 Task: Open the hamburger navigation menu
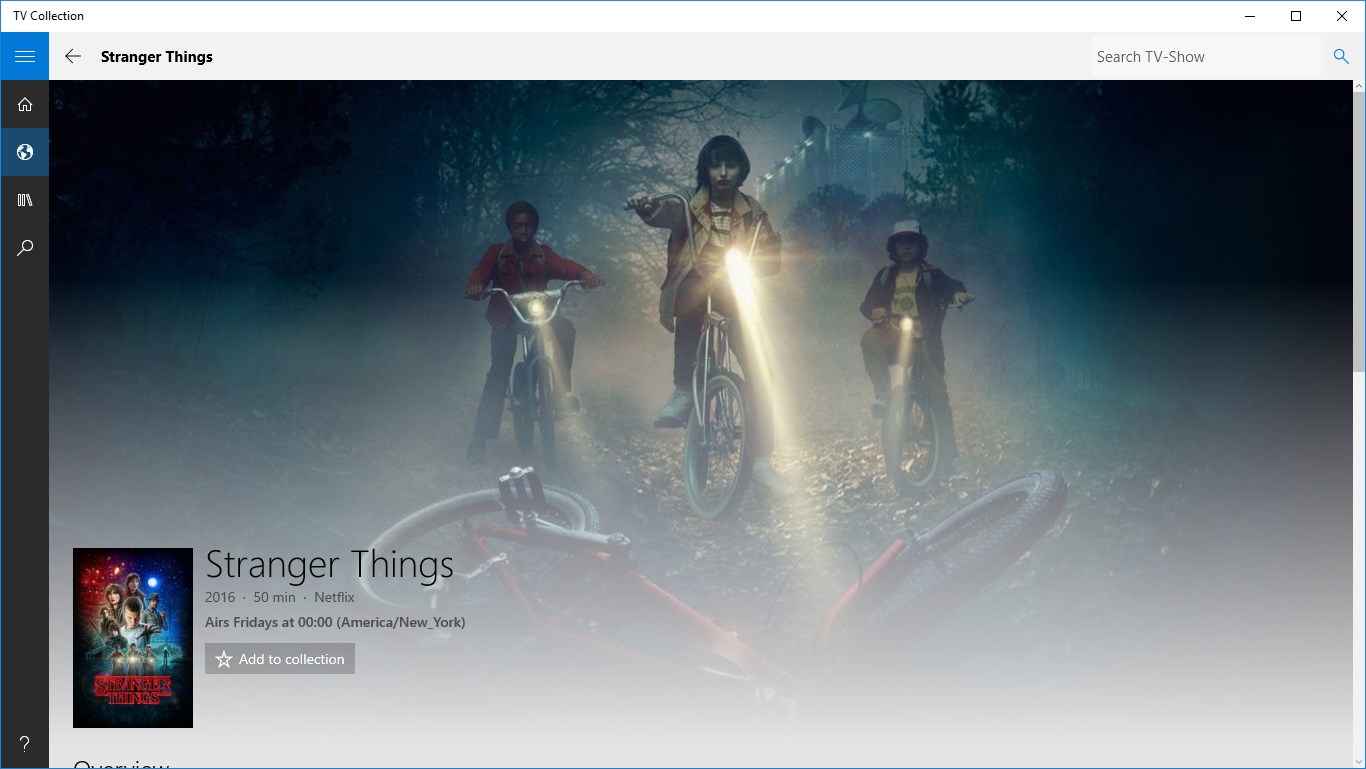point(24,56)
